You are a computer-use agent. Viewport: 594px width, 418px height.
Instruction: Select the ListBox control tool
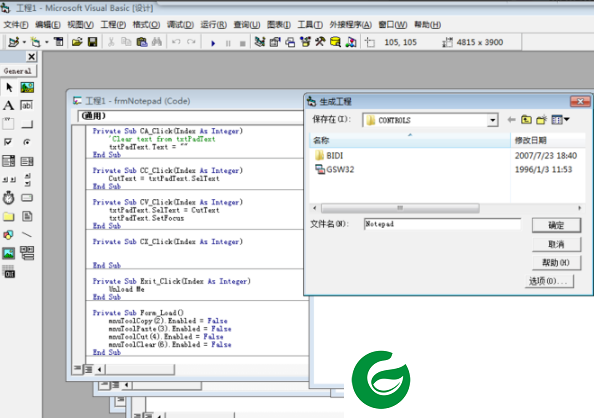(x=27, y=161)
